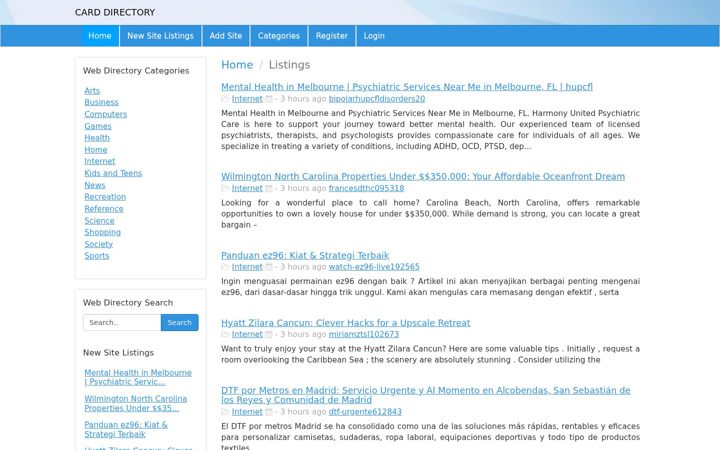This screenshot has width=720, height=450.
Task: Open the Recreation category
Action: 105,197
